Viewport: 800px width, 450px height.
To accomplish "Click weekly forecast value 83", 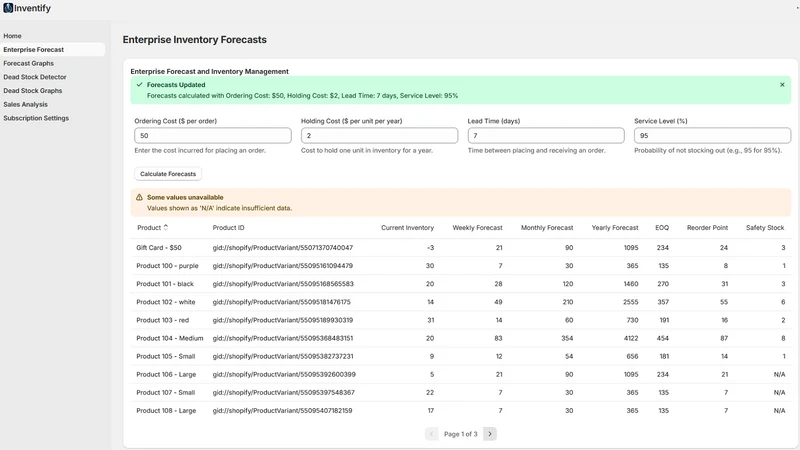I will click(498, 338).
